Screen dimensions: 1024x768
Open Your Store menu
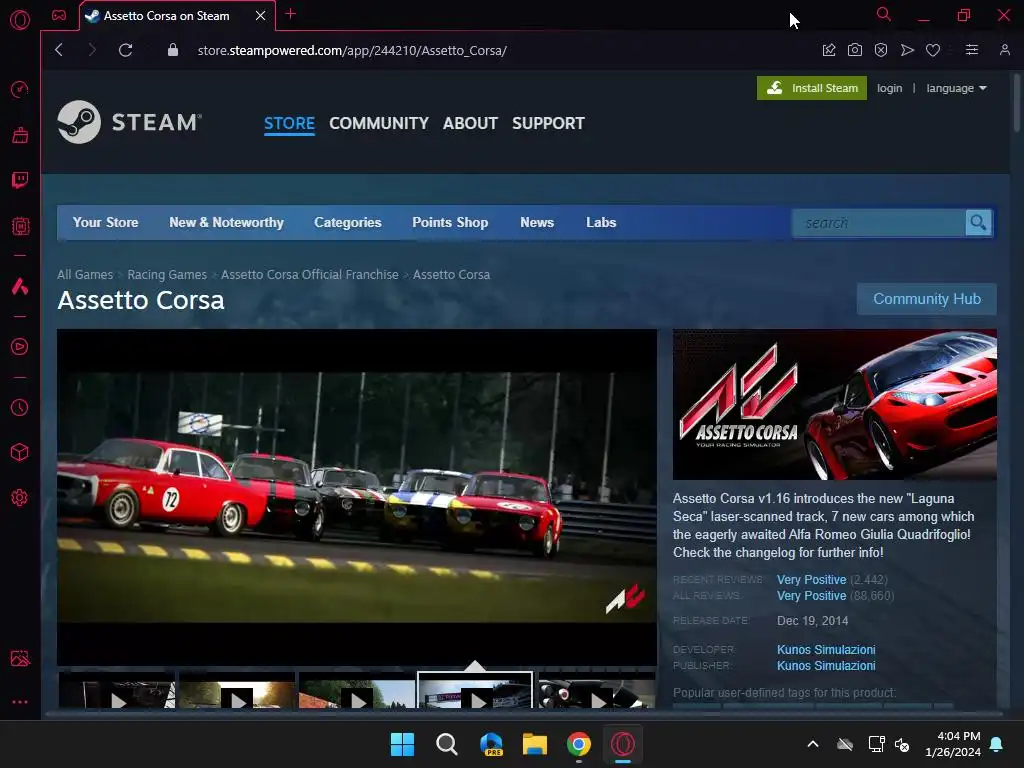click(105, 223)
